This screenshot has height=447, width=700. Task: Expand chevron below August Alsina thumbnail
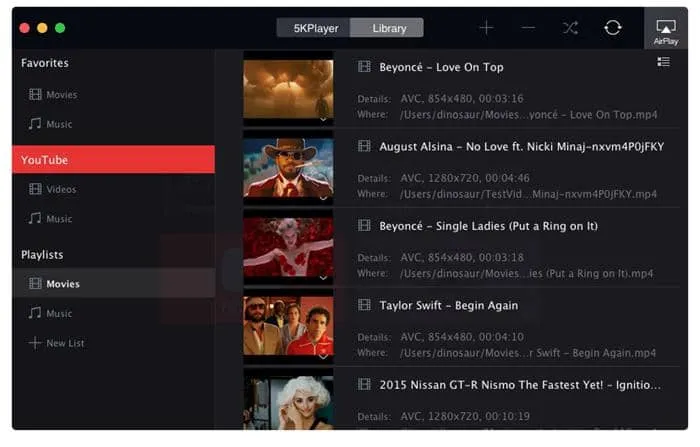[x=323, y=198]
